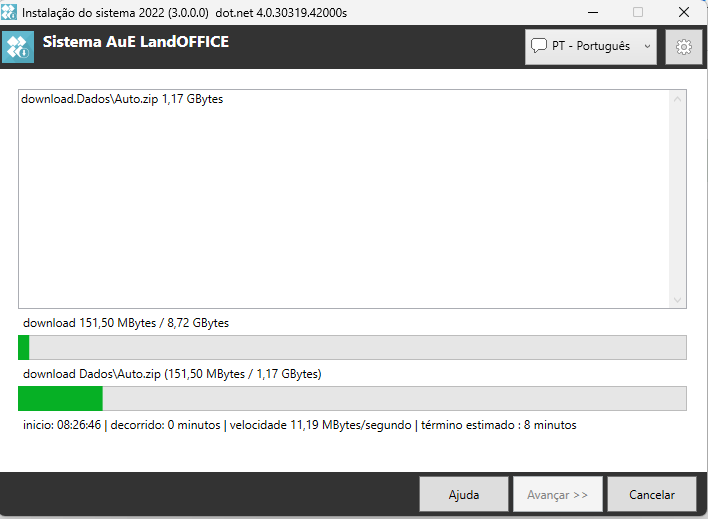Click the log scrollbar down arrow
The width and height of the screenshot is (708, 519).
(x=678, y=299)
